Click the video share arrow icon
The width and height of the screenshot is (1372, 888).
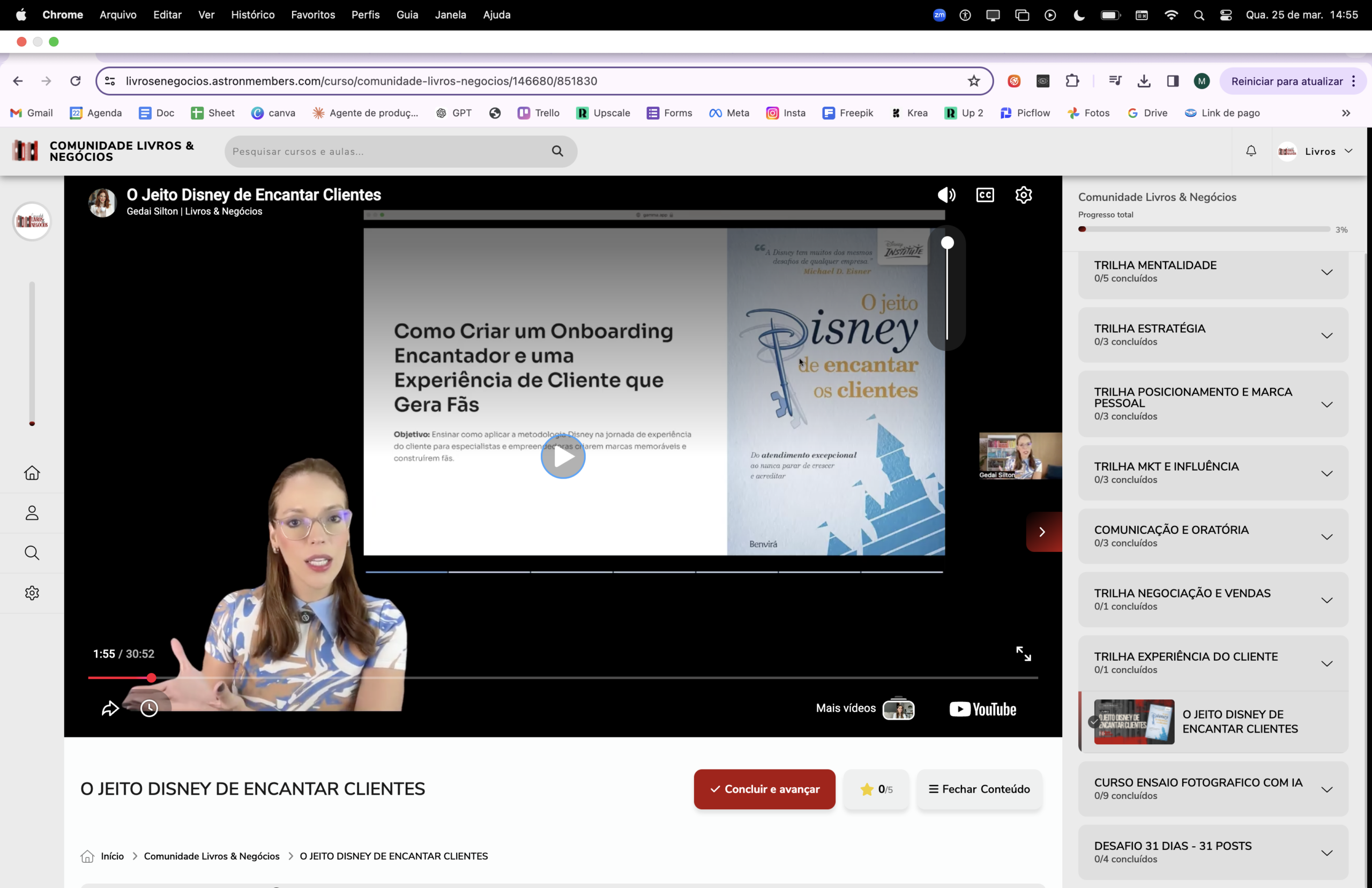[110, 708]
